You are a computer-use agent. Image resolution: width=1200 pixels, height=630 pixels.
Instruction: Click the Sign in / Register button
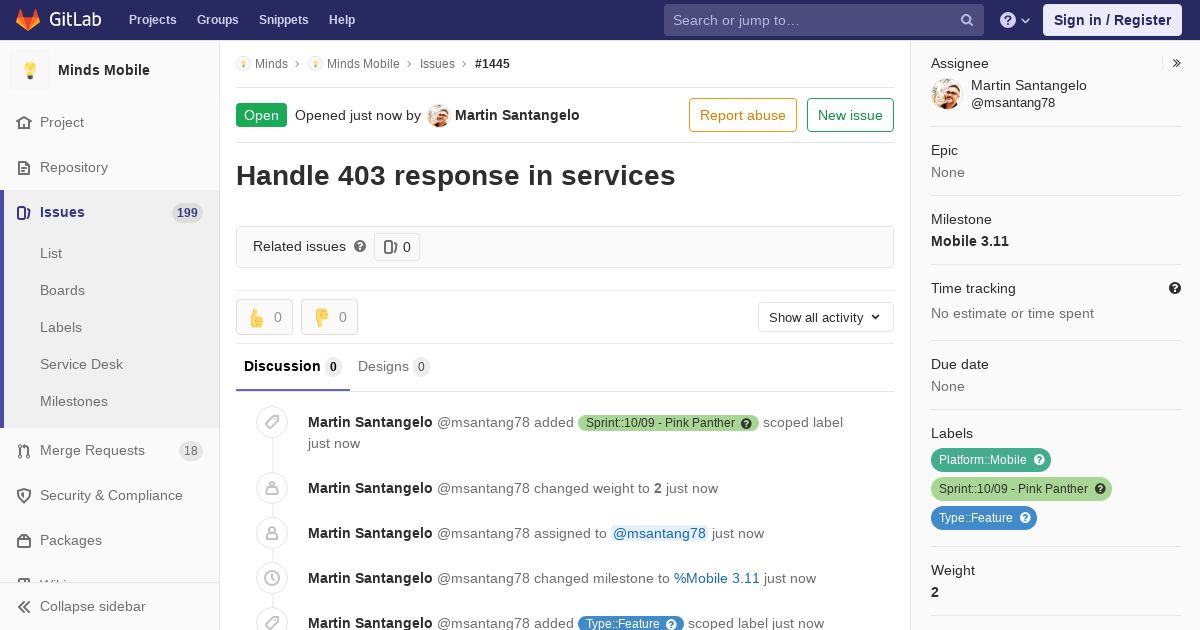(1112, 20)
